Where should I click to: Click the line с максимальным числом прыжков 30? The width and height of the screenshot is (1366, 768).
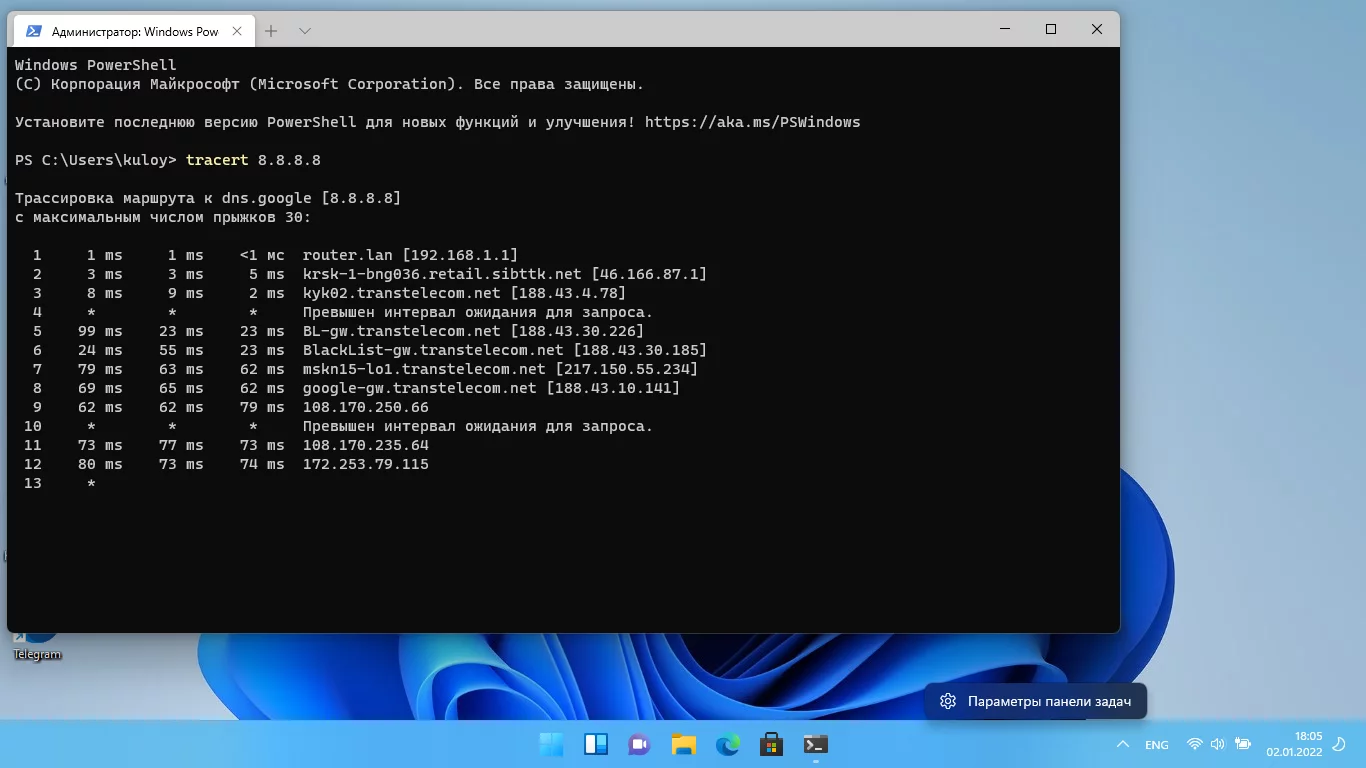163,217
